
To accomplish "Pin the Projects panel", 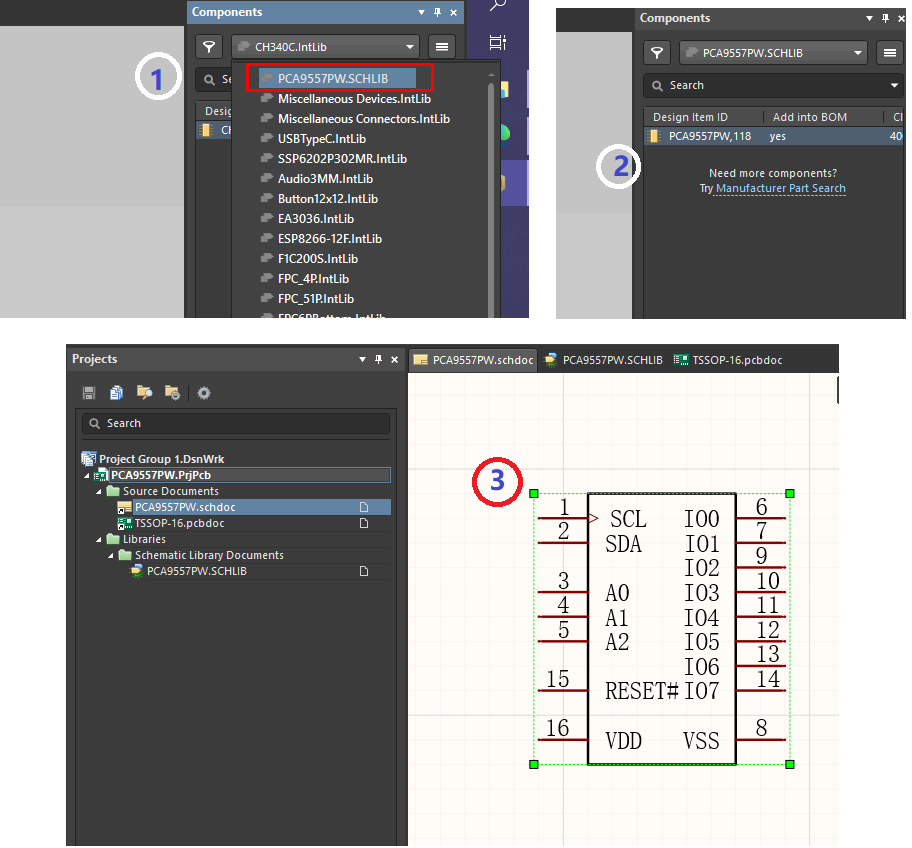I will 379,359.
